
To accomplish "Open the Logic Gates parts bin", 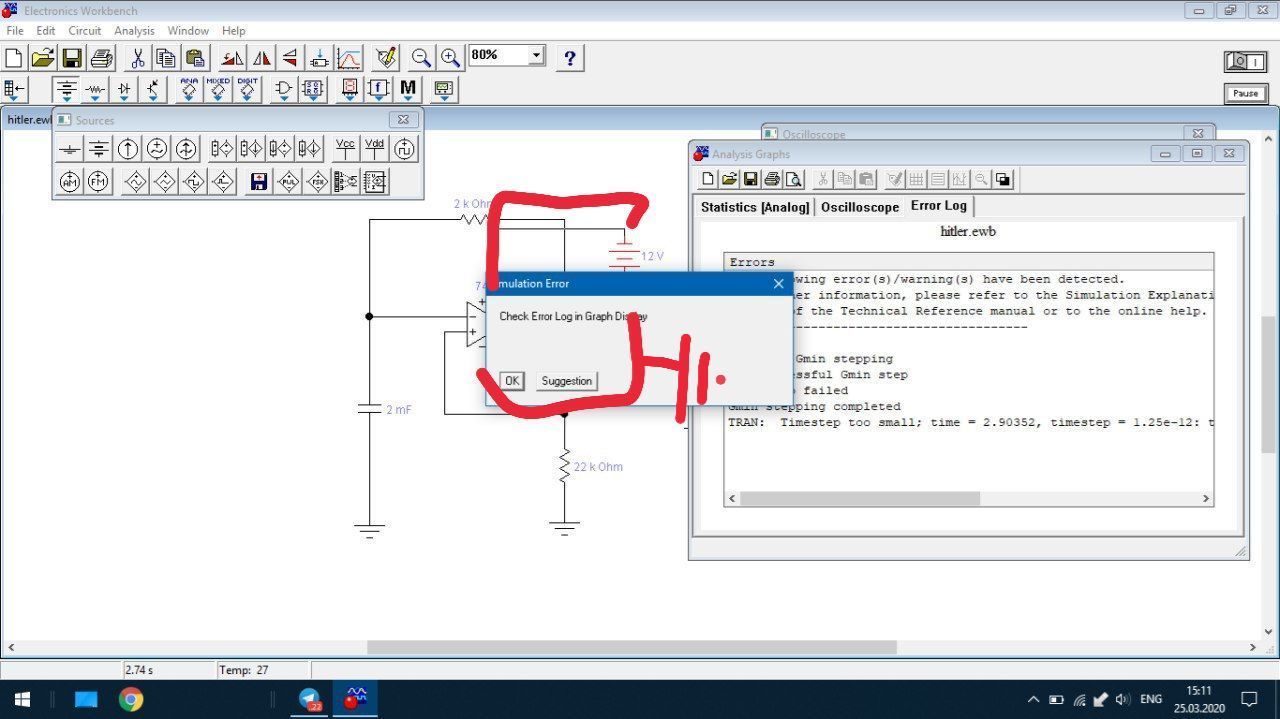I will [x=284, y=90].
